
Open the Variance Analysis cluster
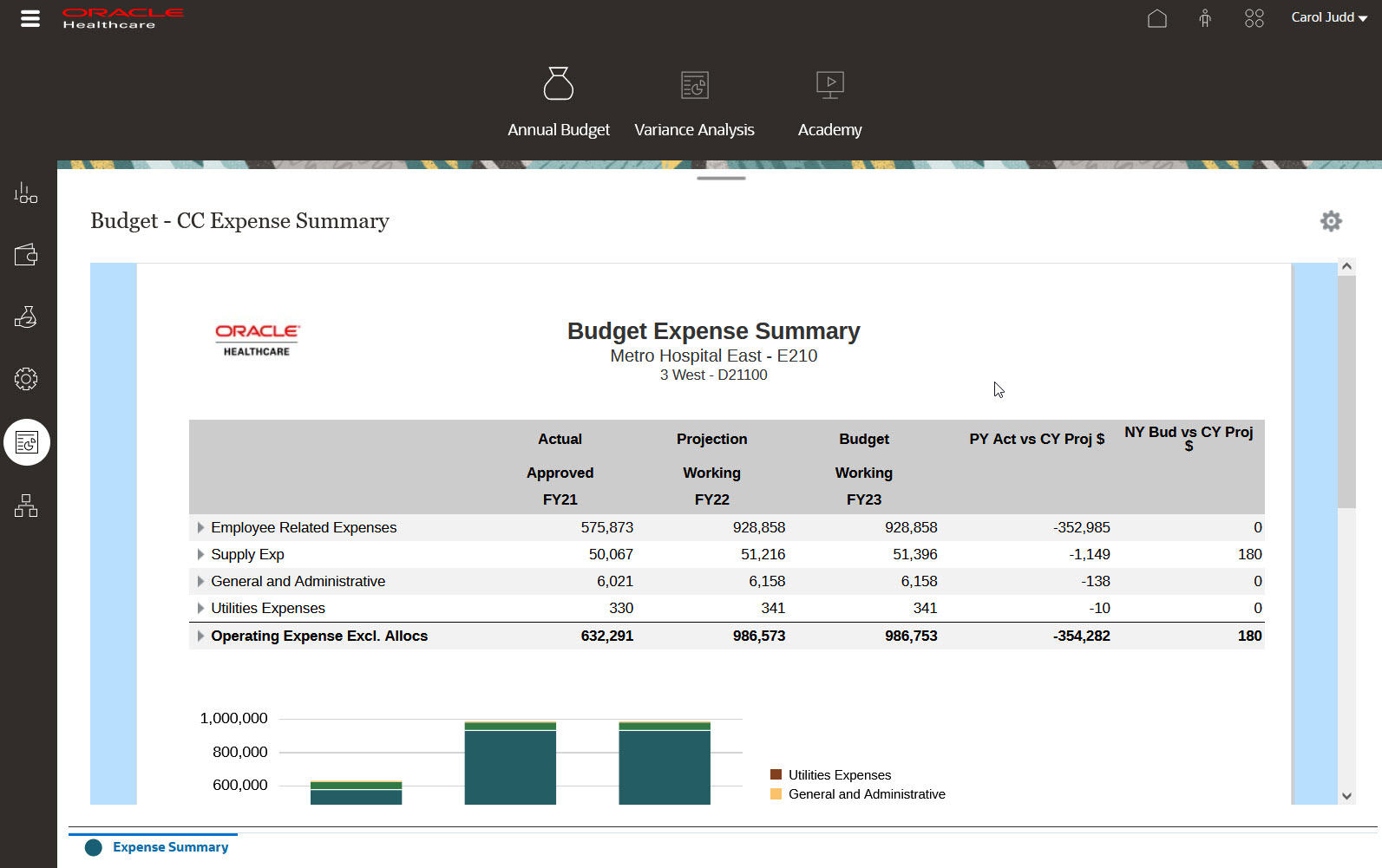click(x=694, y=86)
